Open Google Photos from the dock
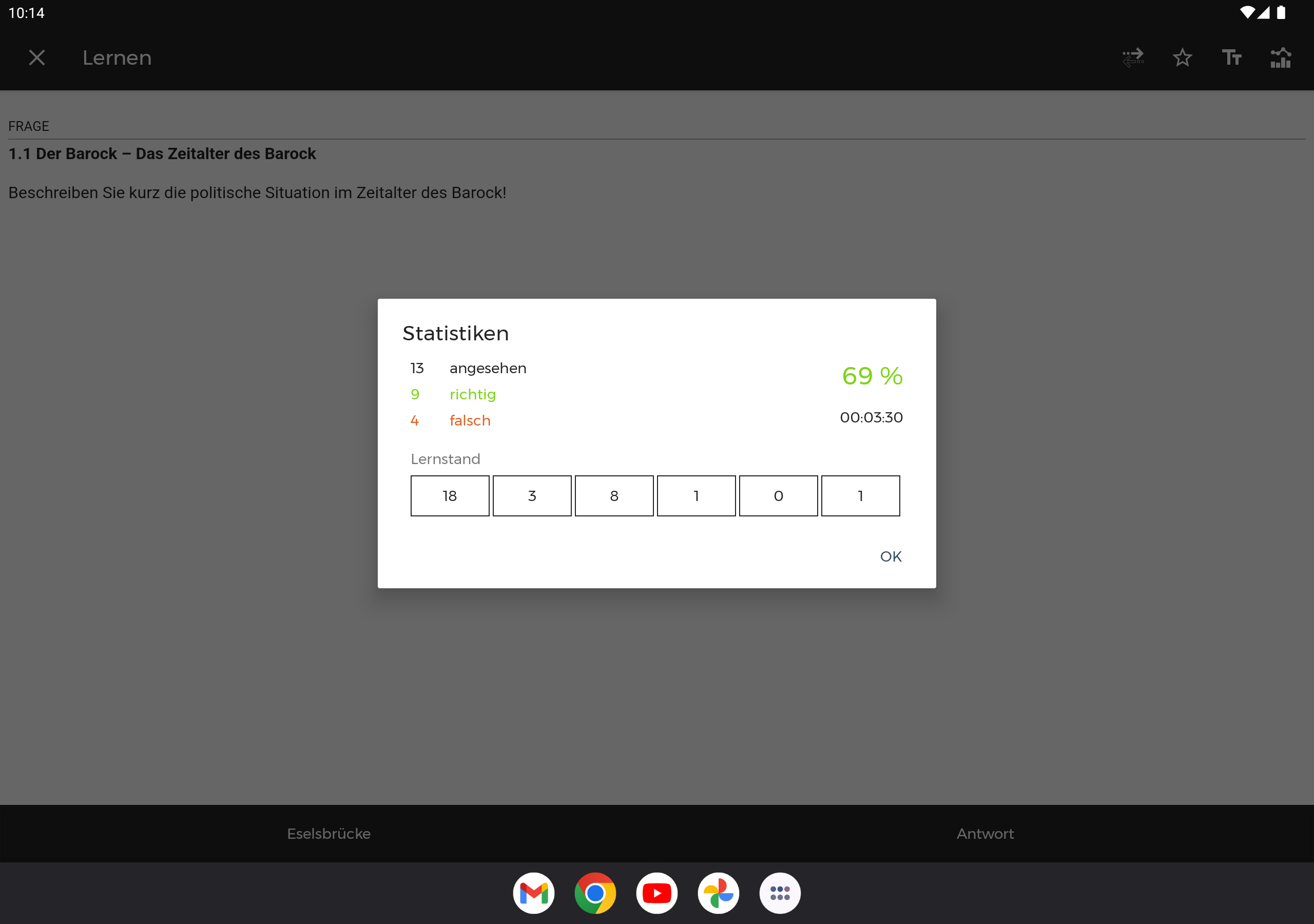 click(718, 893)
